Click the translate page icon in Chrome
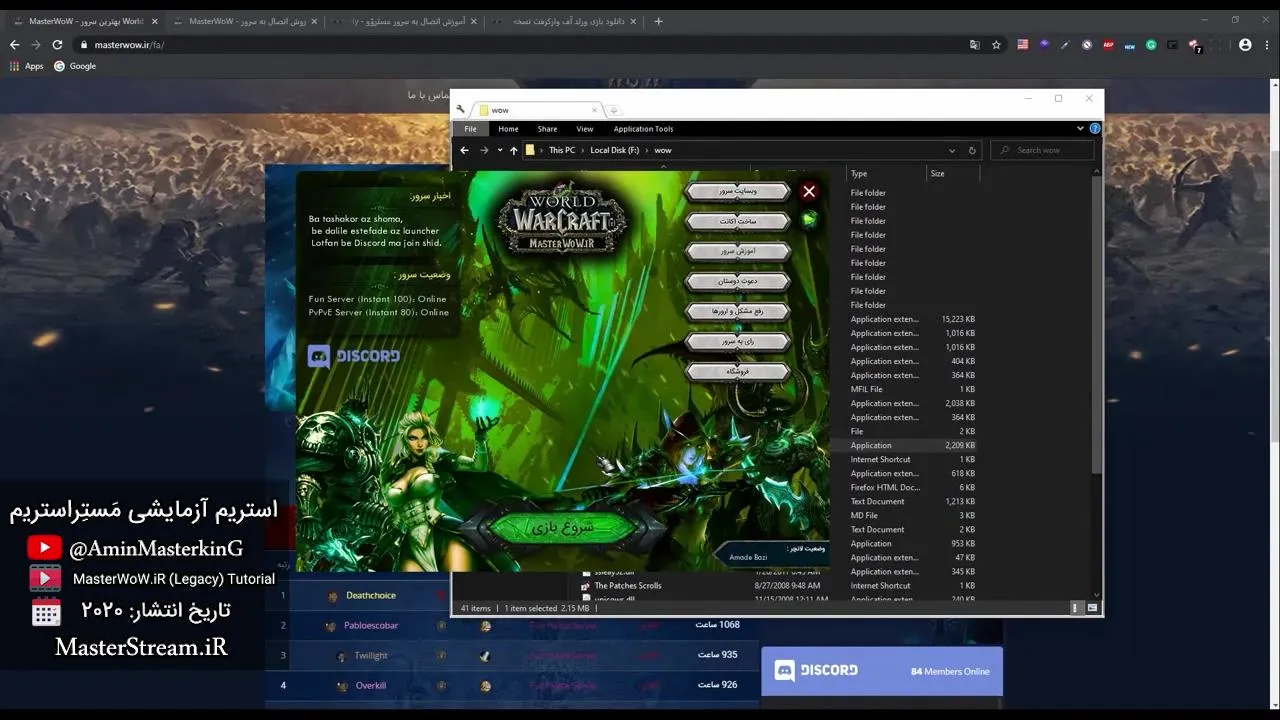 [x=974, y=44]
